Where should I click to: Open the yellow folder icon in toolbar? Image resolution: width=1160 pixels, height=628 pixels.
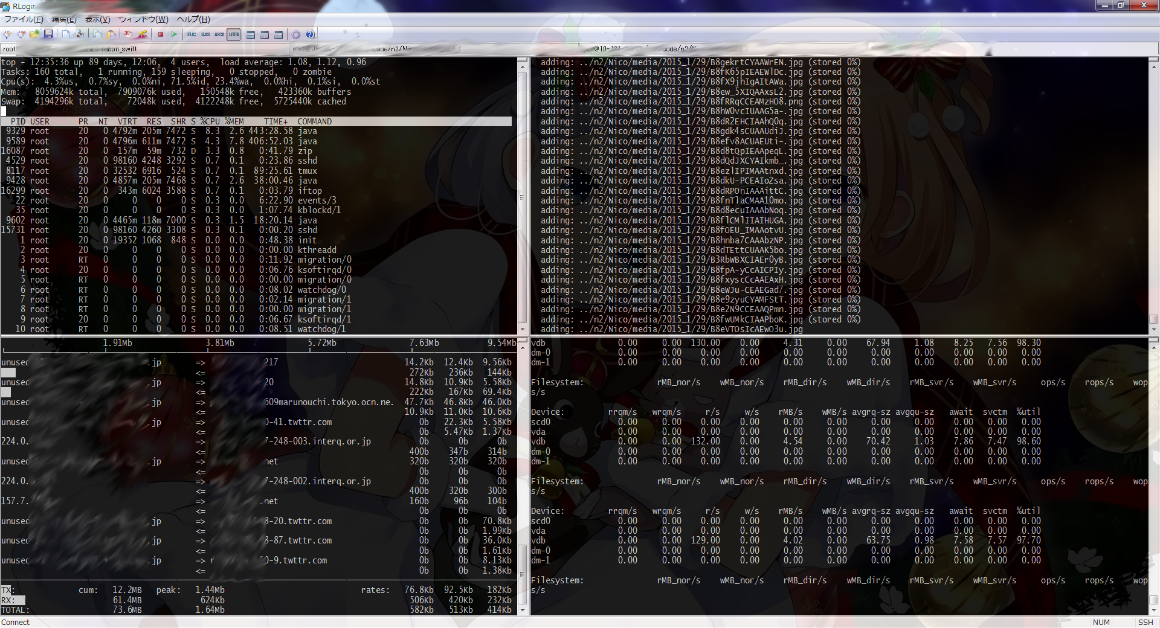(35, 34)
